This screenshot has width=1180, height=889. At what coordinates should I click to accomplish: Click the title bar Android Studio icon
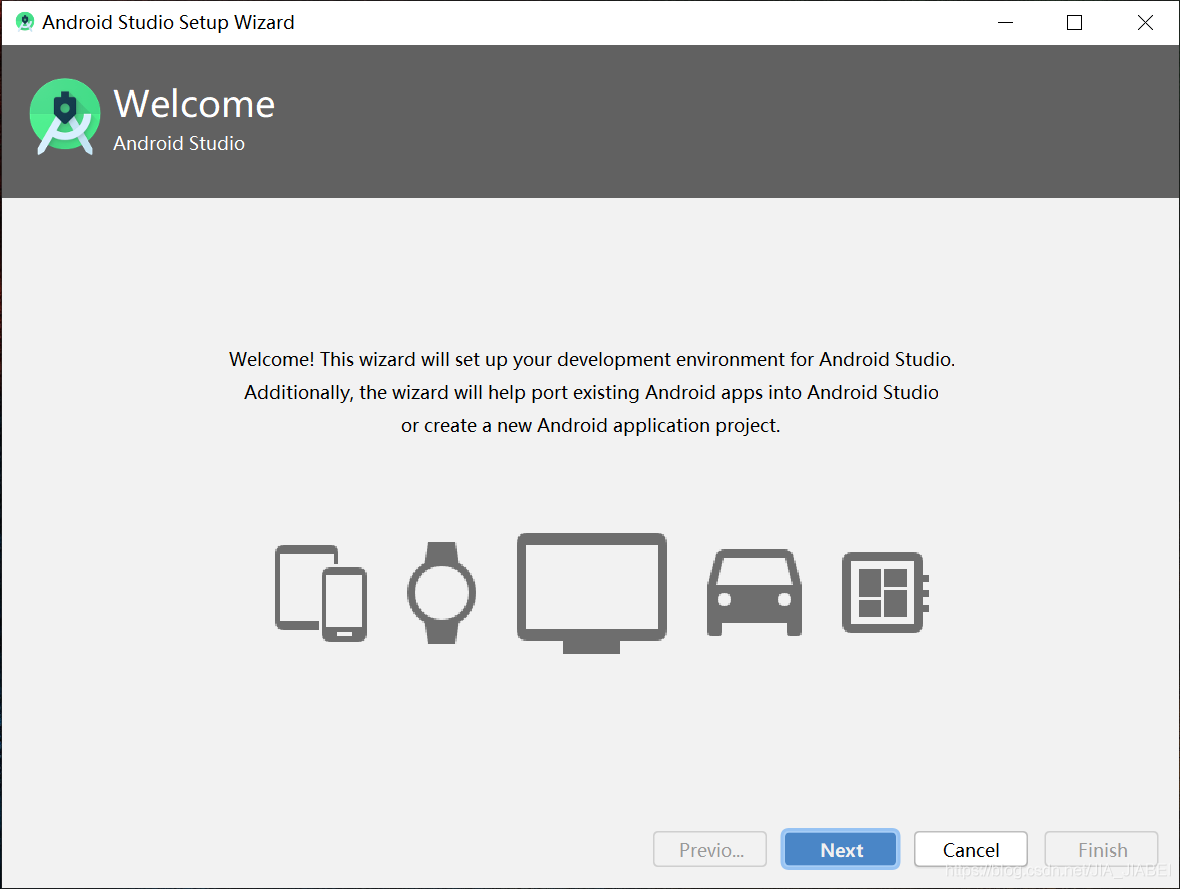(x=25, y=22)
